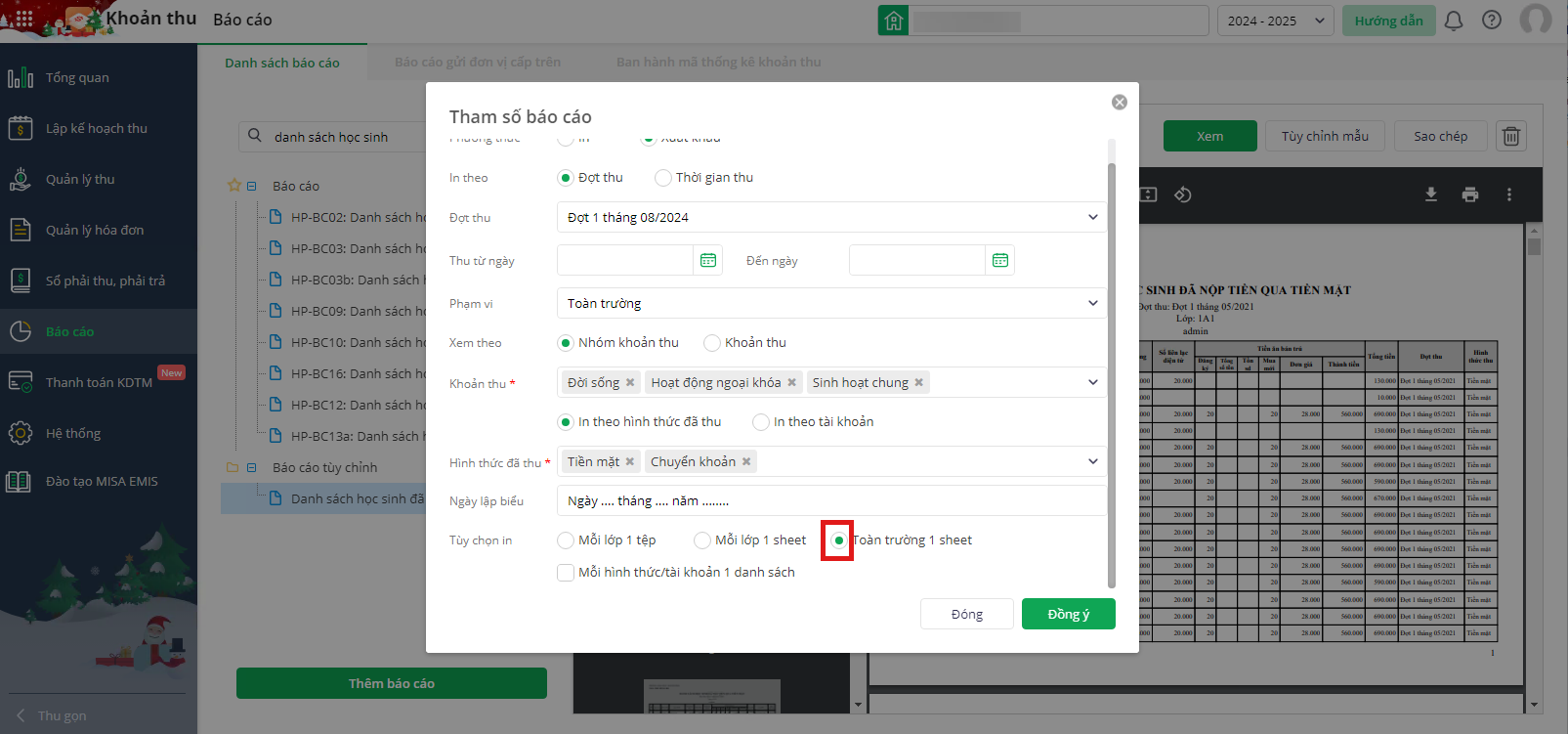The height and width of the screenshot is (734, 1568).
Task: Download the report from the PDF viewer
Action: pos(1431,194)
